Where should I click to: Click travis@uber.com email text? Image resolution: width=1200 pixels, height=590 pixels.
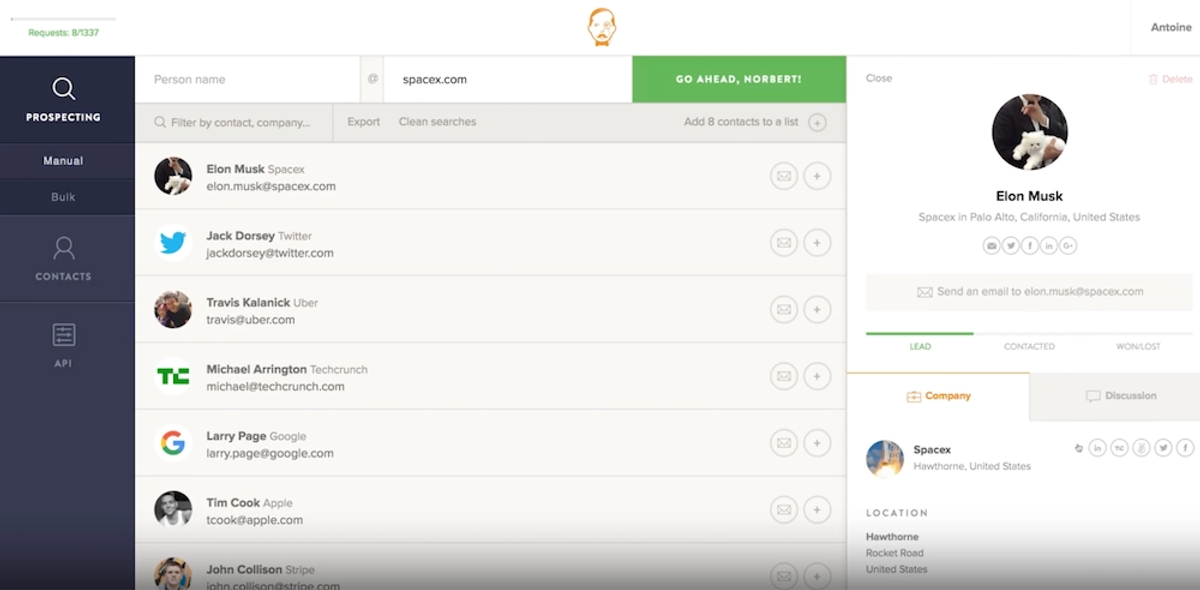(x=250, y=320)
